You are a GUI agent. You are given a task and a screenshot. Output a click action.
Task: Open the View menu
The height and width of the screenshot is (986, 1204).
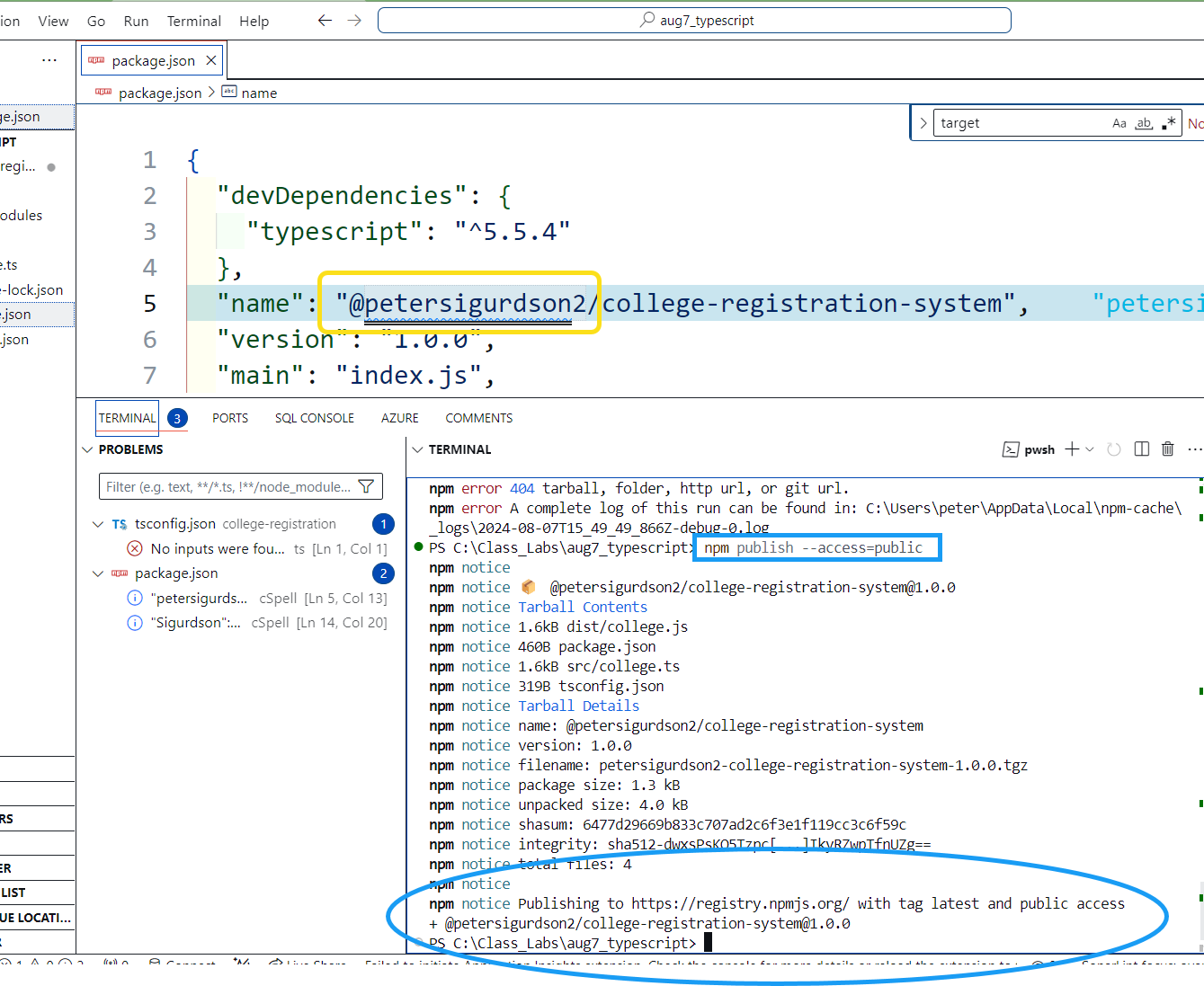(x=53, y=21)
